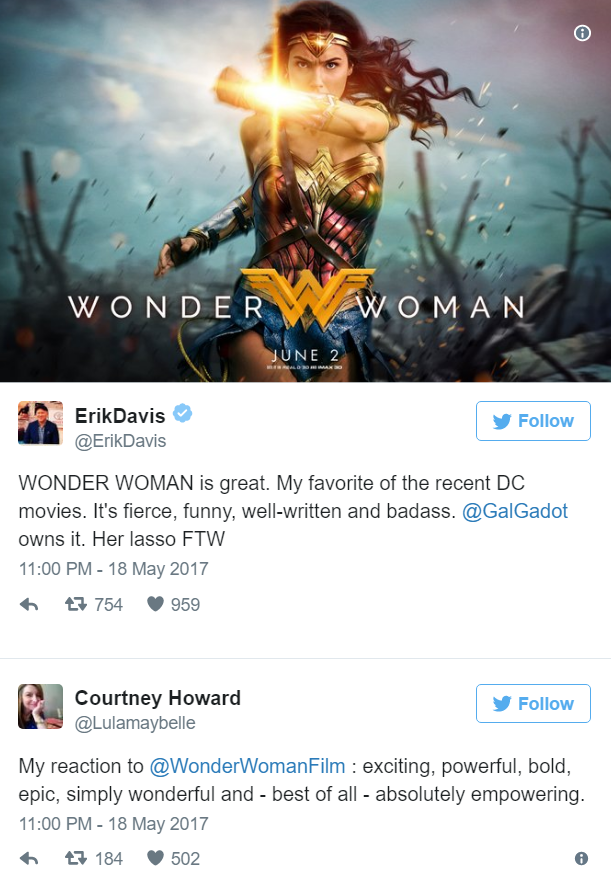This screenshot has width=611, height=881.
Task: Reply to ErikDavis's tweet
Action: [29, 605]
